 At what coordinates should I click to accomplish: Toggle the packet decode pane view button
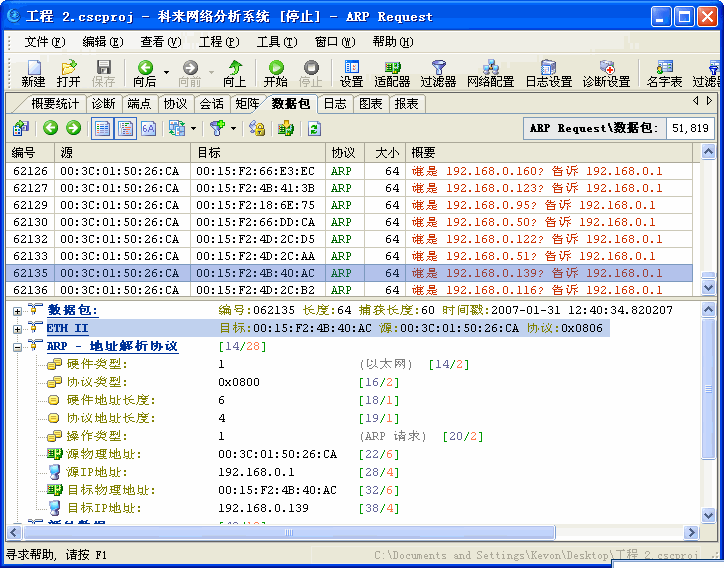[125, 128]
